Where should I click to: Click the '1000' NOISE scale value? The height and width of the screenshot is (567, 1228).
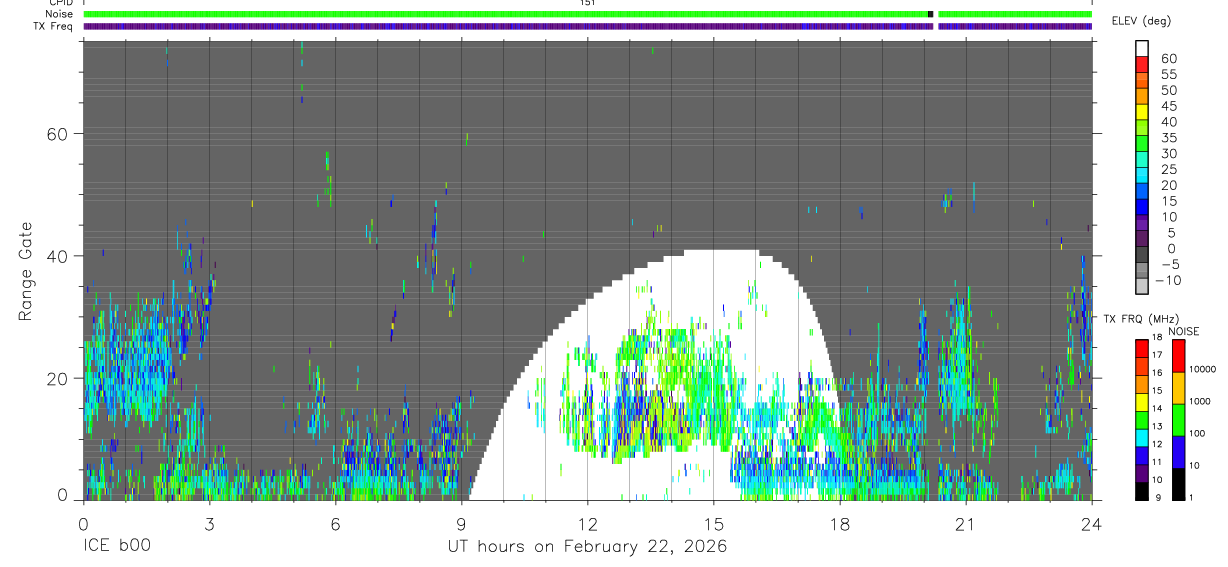pos(1199,401)
